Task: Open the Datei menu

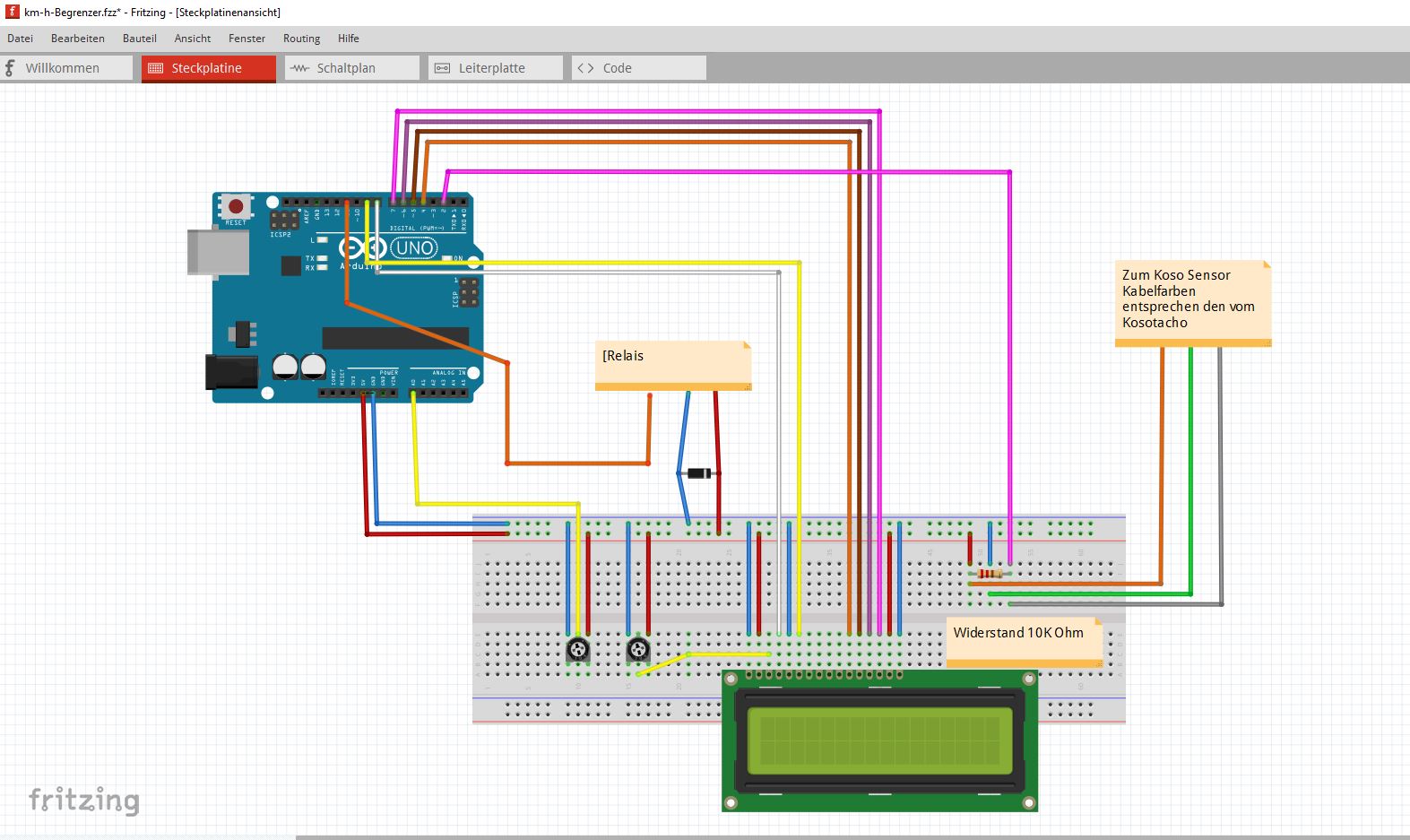Action: tap(20, 39)
